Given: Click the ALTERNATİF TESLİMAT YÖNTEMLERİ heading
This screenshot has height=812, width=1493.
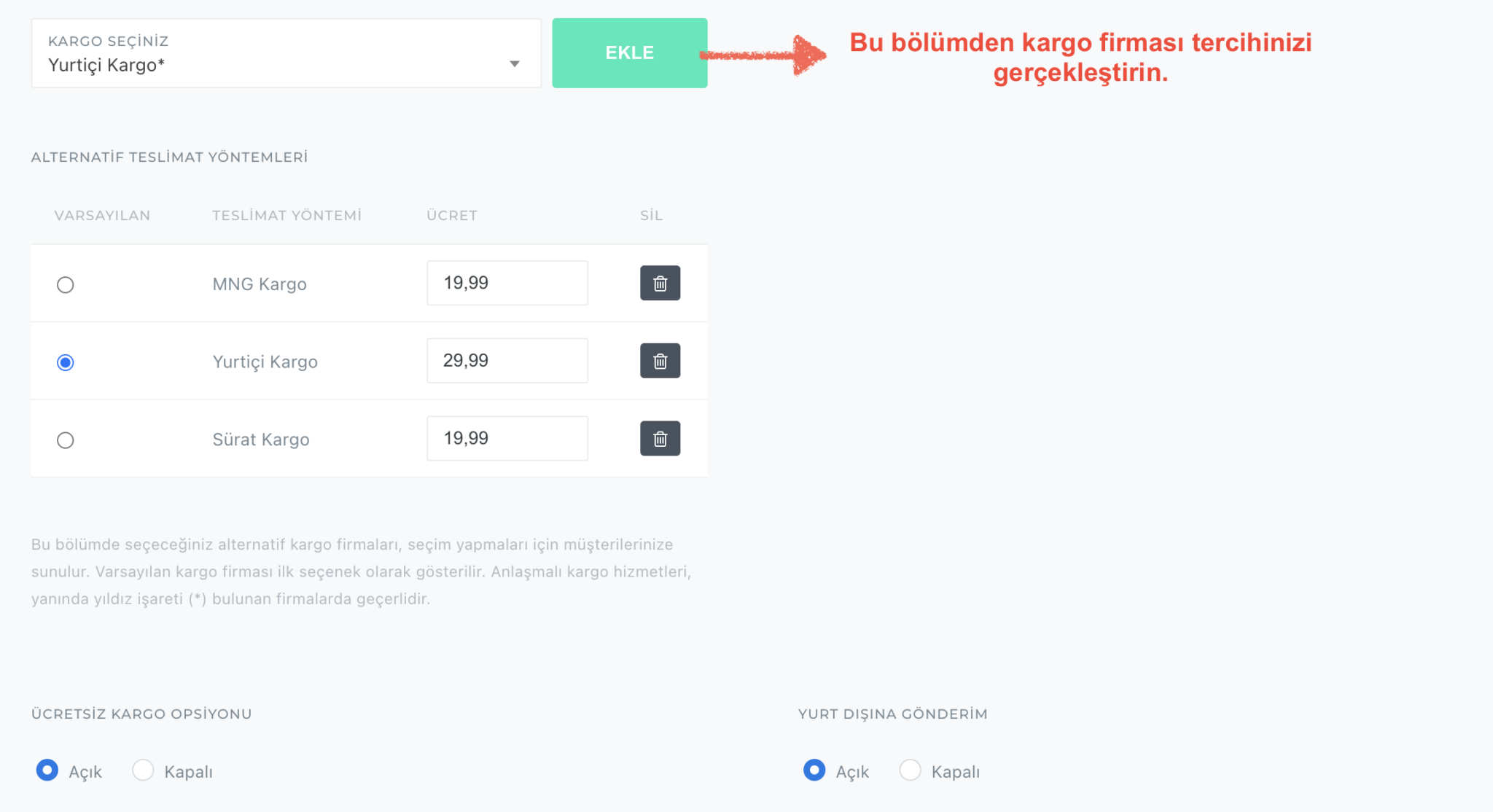Looking at the screenshot, I should 168,156.
